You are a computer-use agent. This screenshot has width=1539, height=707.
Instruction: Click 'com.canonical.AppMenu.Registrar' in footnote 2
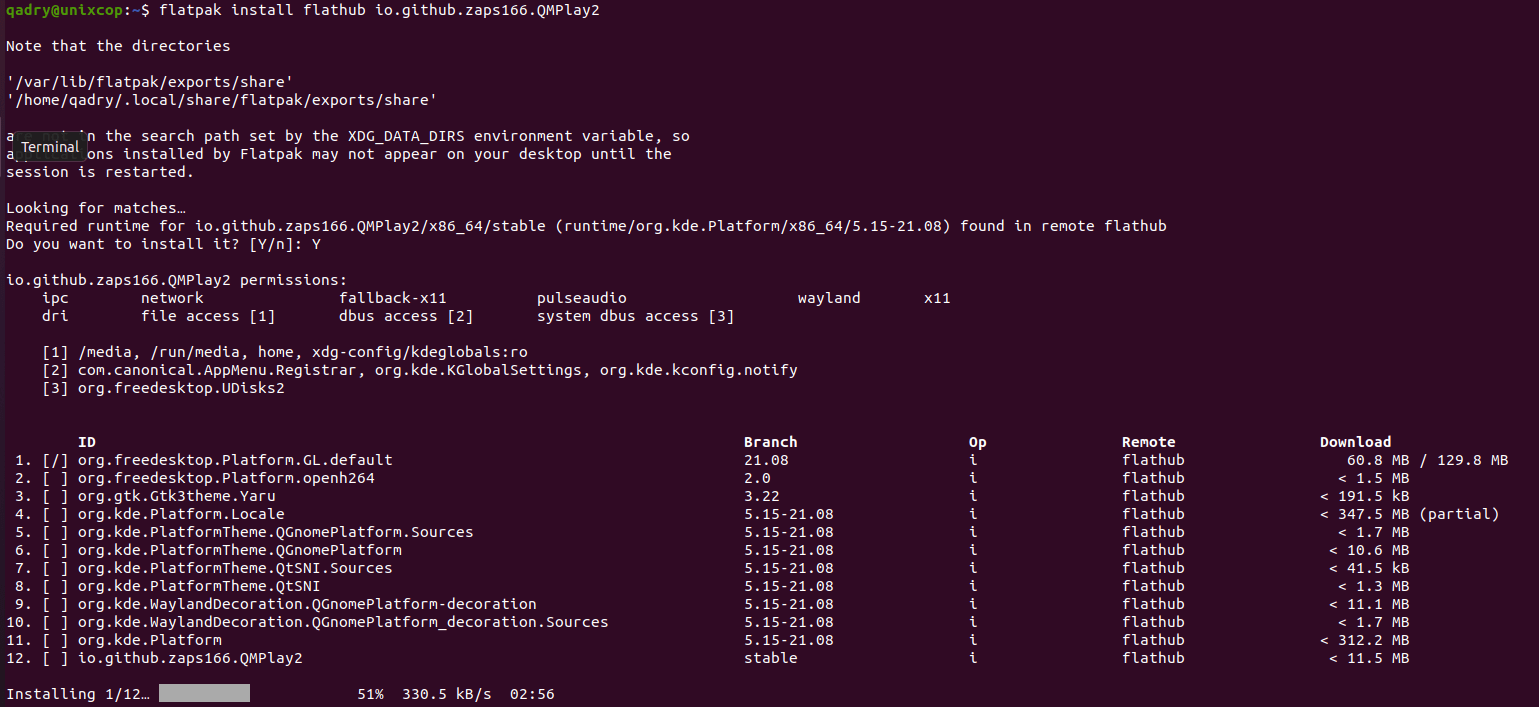(217, 370)
